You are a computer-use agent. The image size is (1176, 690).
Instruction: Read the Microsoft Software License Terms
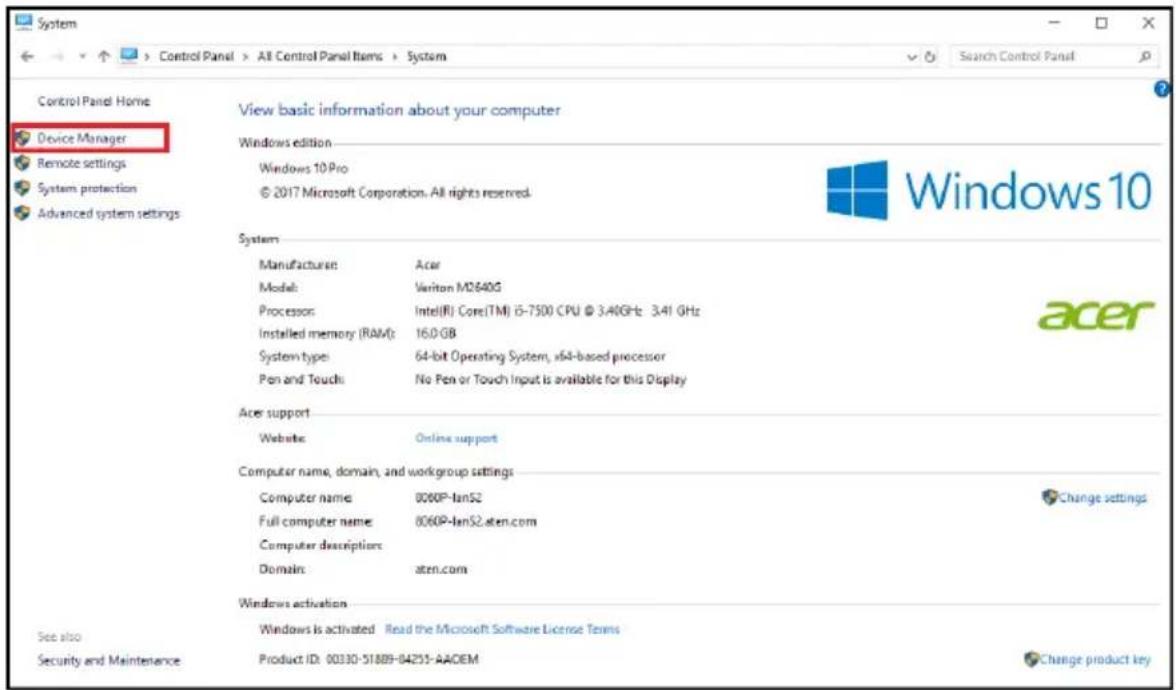pyautogui.click(x=502, y=629)
